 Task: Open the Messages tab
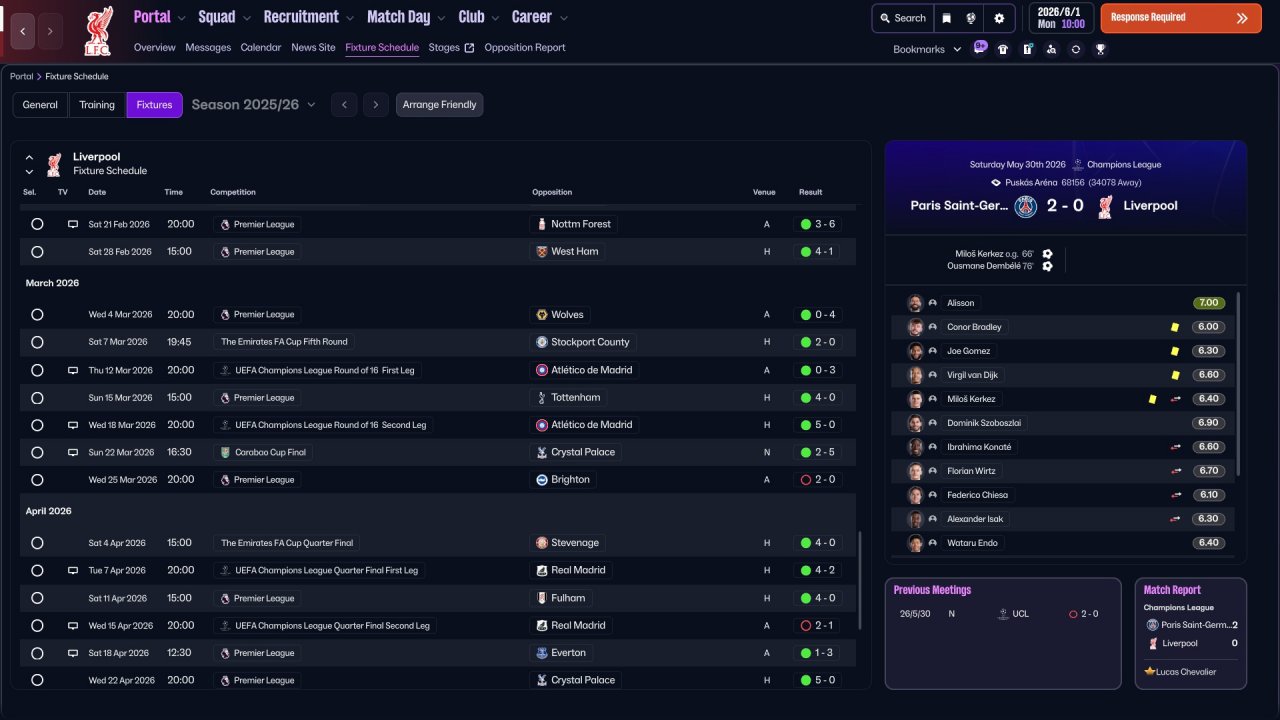point(208,47)
